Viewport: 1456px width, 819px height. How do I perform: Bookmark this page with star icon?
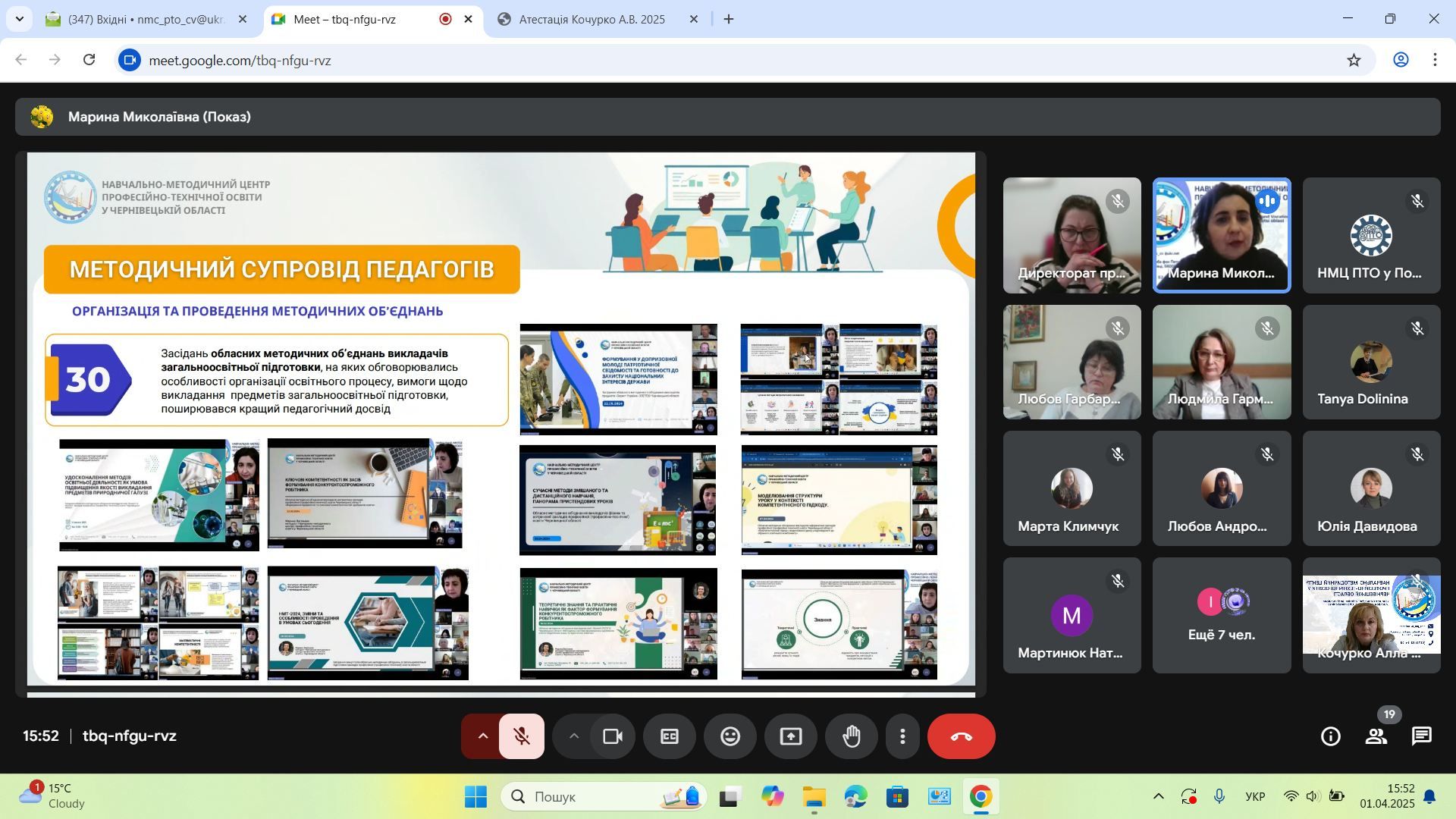[1354, 61]
